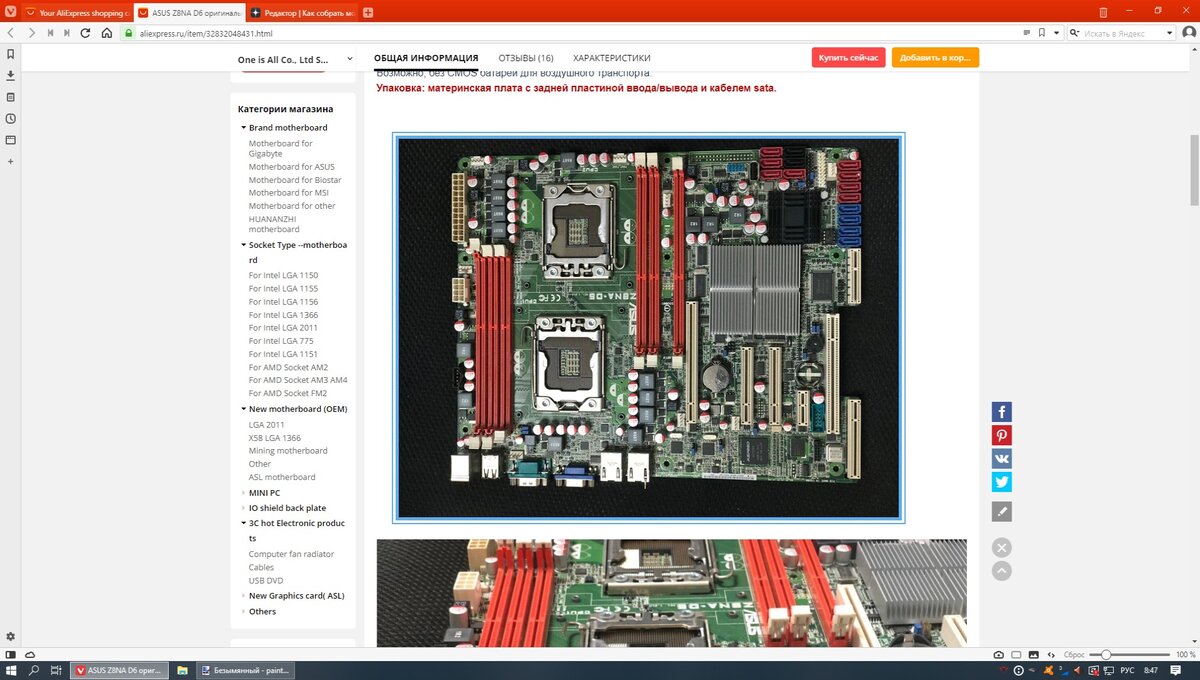Expand MINI PC category
The width and height of the screenshot is (1200, 680).
click(243, 493)
